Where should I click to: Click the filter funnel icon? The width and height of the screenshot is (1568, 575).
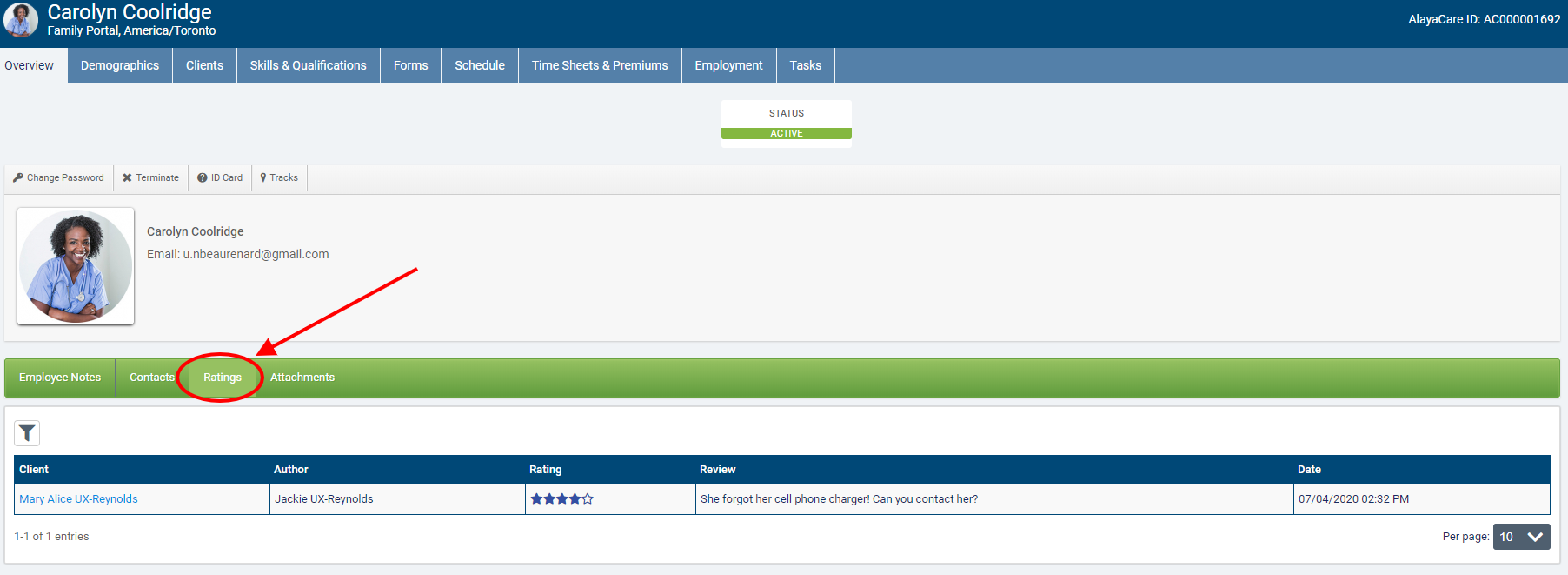27,432
